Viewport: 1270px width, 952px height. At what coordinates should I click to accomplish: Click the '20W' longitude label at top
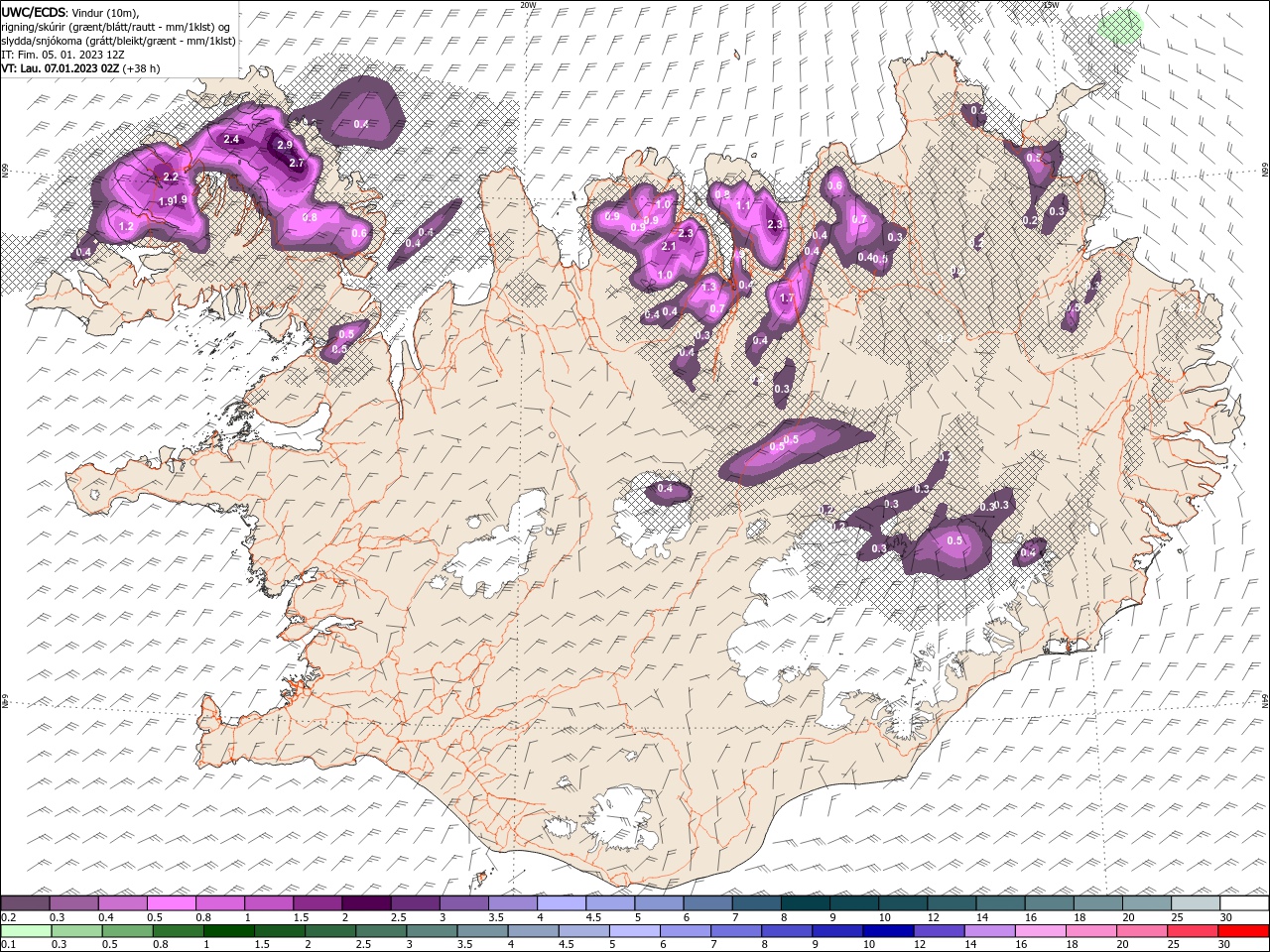[529, 5]
